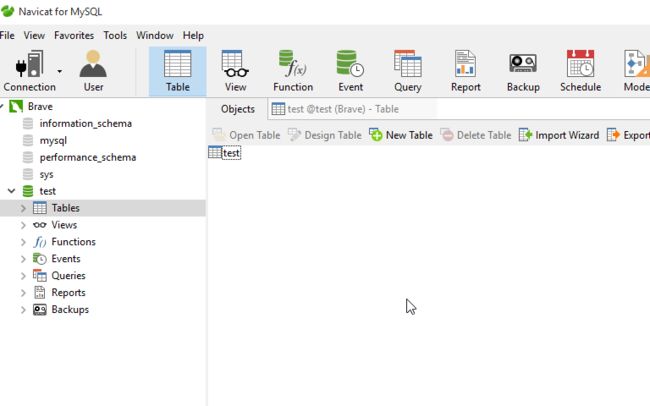This screenshot has height=406, width=650.
Task: Click the Design Table button
Action: 325,135
